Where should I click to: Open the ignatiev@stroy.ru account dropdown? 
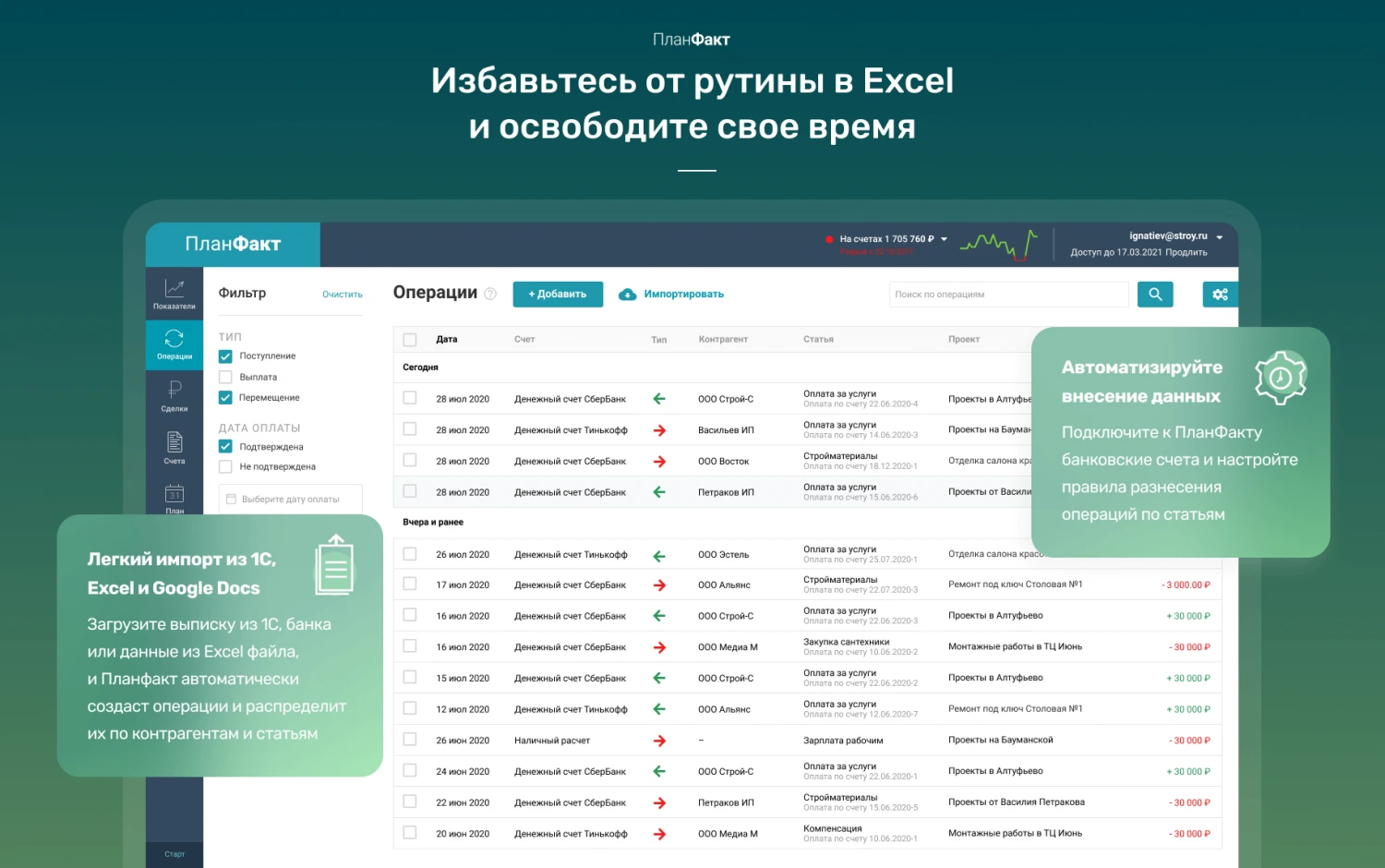tap(1219, 237)
